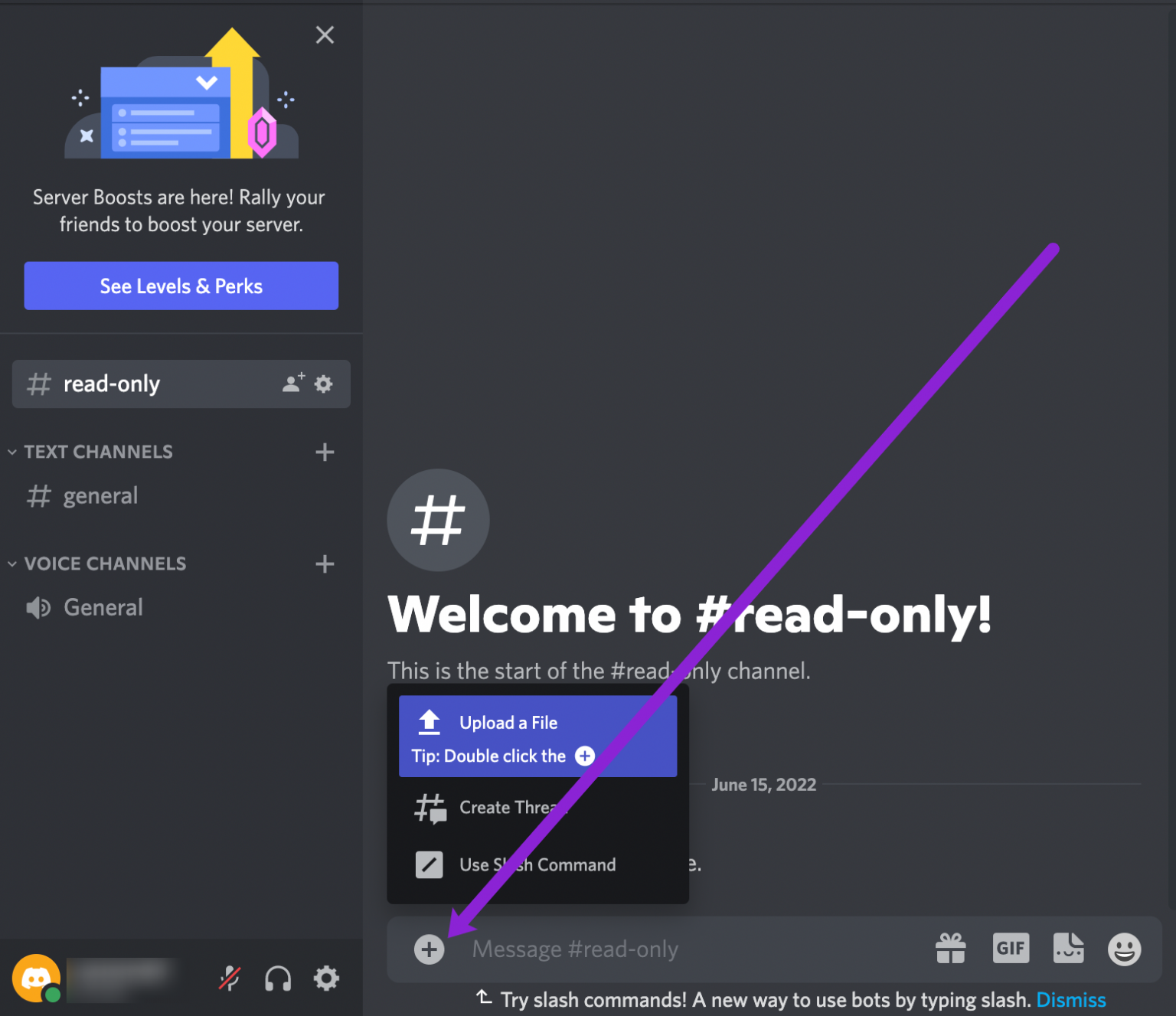Open read-only channel settings gear
This screenshot has height=1016, width=1176.
[324, 384]
